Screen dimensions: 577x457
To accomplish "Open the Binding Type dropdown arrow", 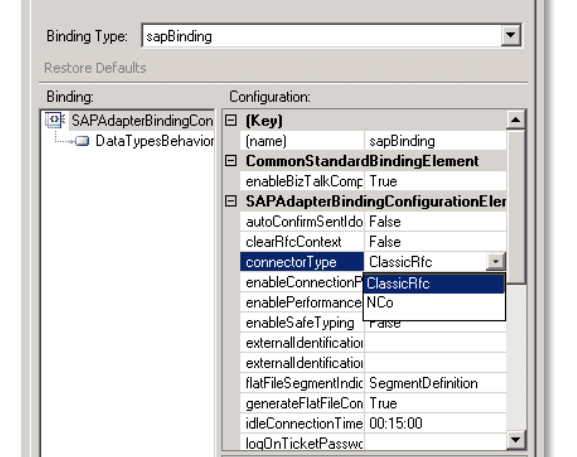I will pos(510,36).
